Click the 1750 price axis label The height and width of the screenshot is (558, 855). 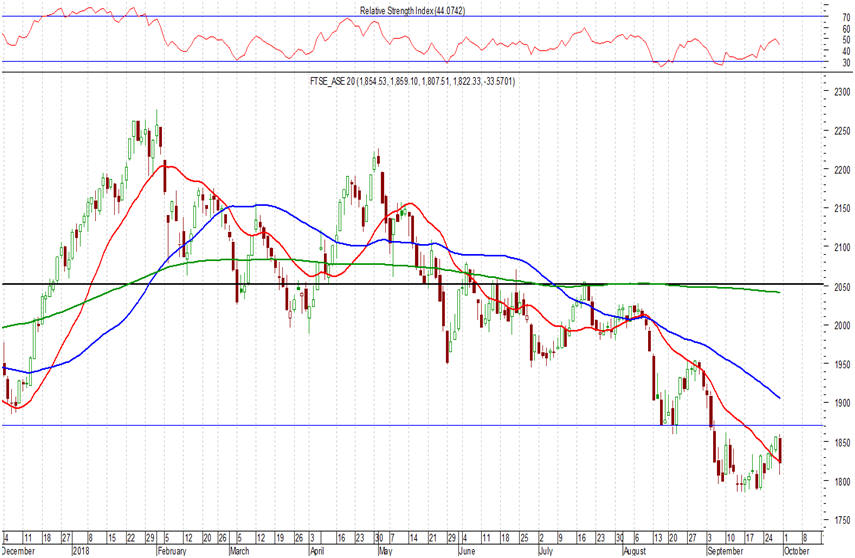pyautogui.click(x=842, y=520)
